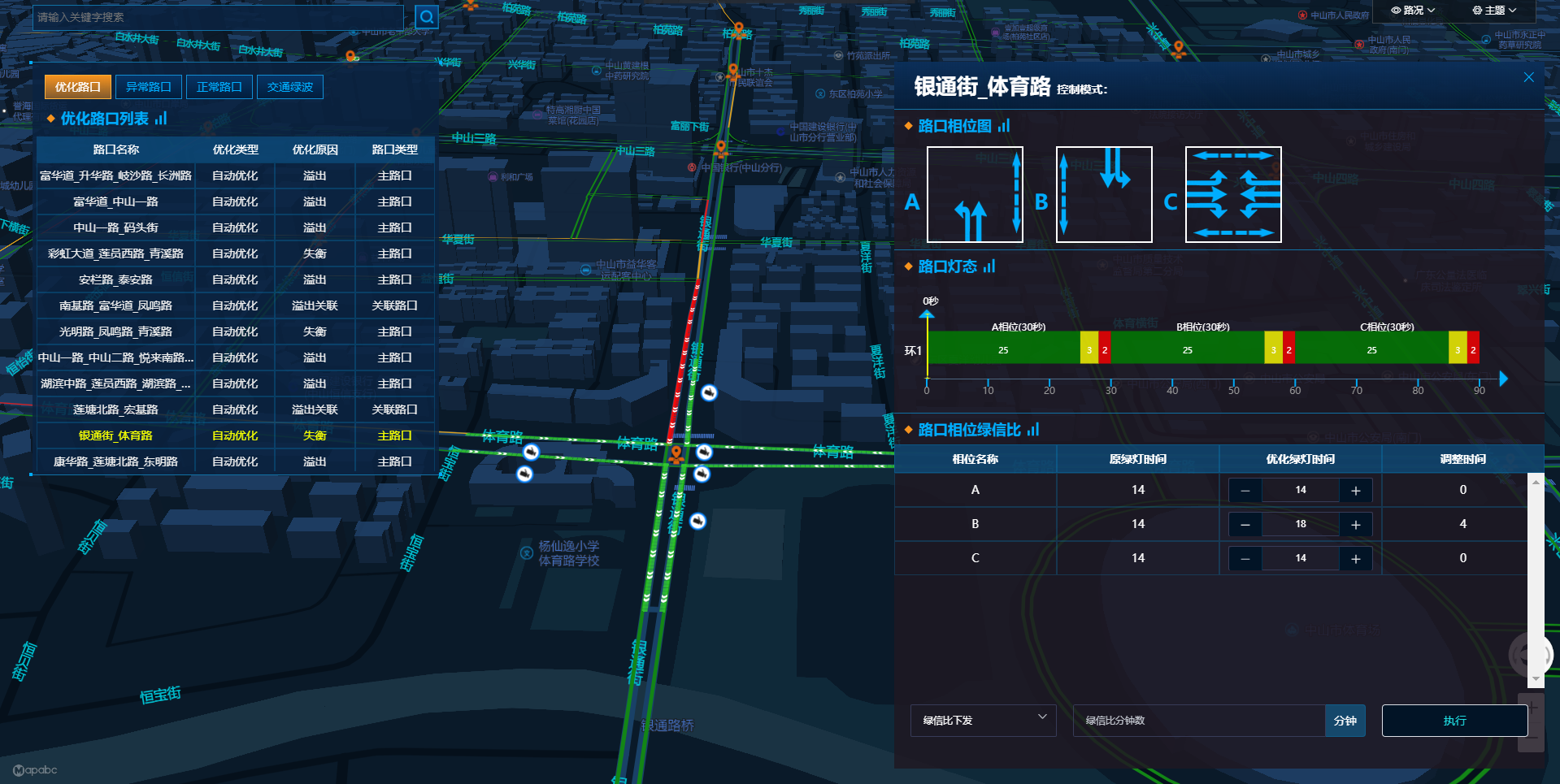Switch to the 交通绿波 tab

[x=290, y=87]
